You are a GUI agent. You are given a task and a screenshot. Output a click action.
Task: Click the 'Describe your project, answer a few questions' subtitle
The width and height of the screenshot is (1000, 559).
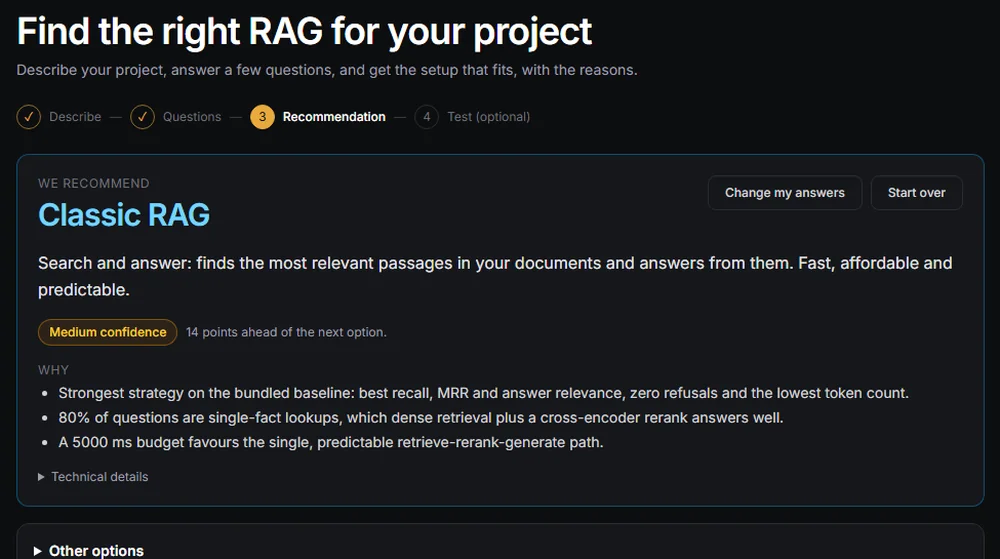[x=327, y=70]
